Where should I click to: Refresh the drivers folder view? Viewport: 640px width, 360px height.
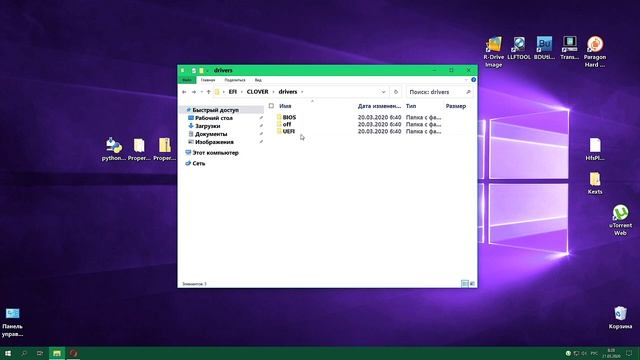point(396,92)
